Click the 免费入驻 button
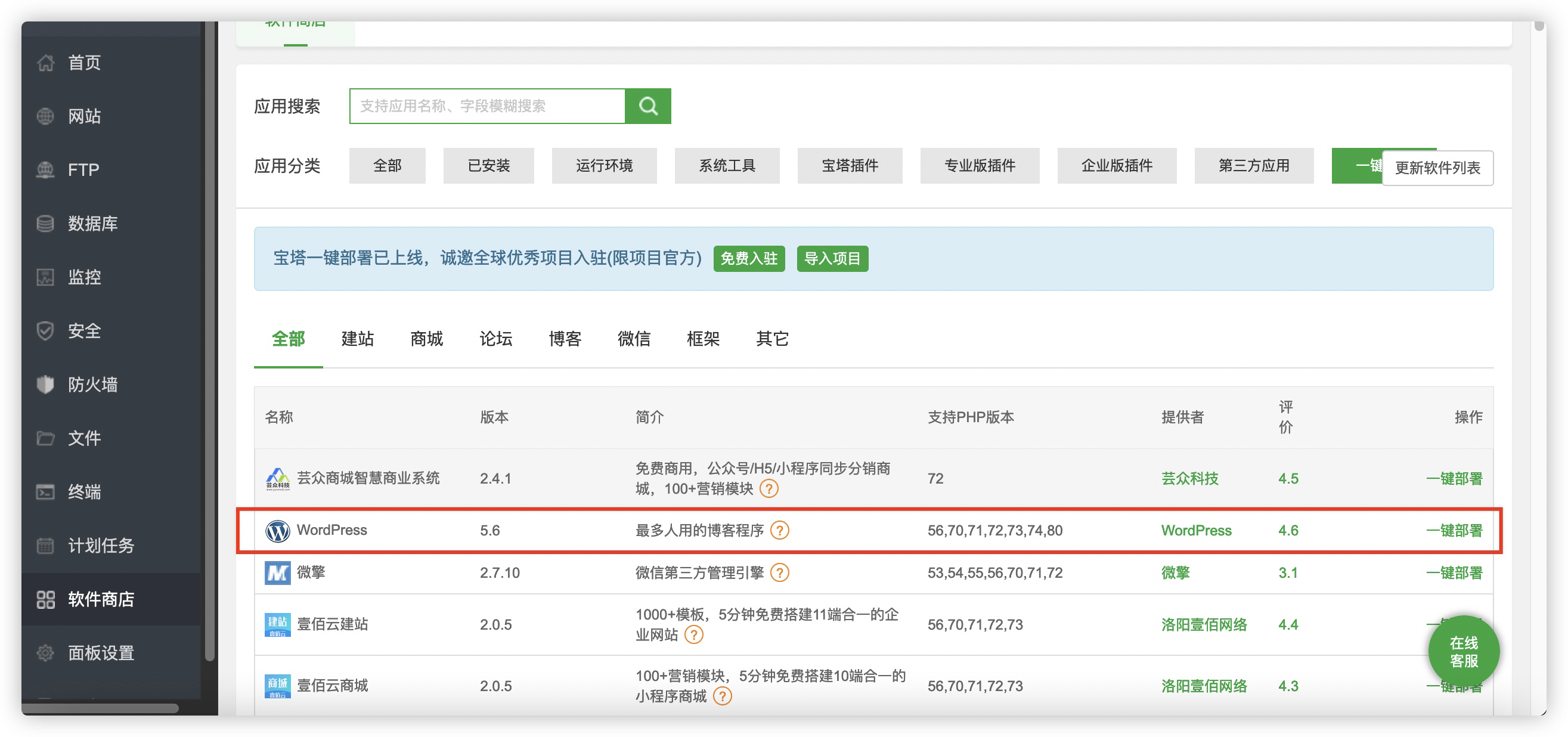Image resolution: width=1568 pixels, height=737 pixels. click(x=749, y=259)
